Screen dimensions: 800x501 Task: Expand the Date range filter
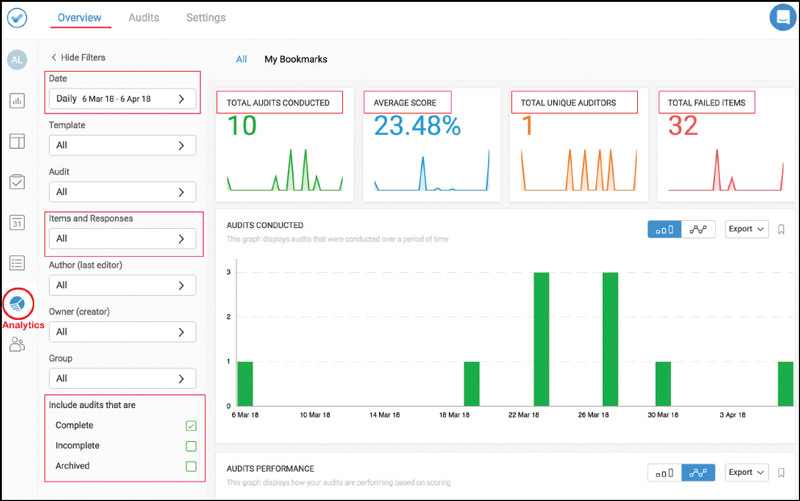(x=122, y=99)
